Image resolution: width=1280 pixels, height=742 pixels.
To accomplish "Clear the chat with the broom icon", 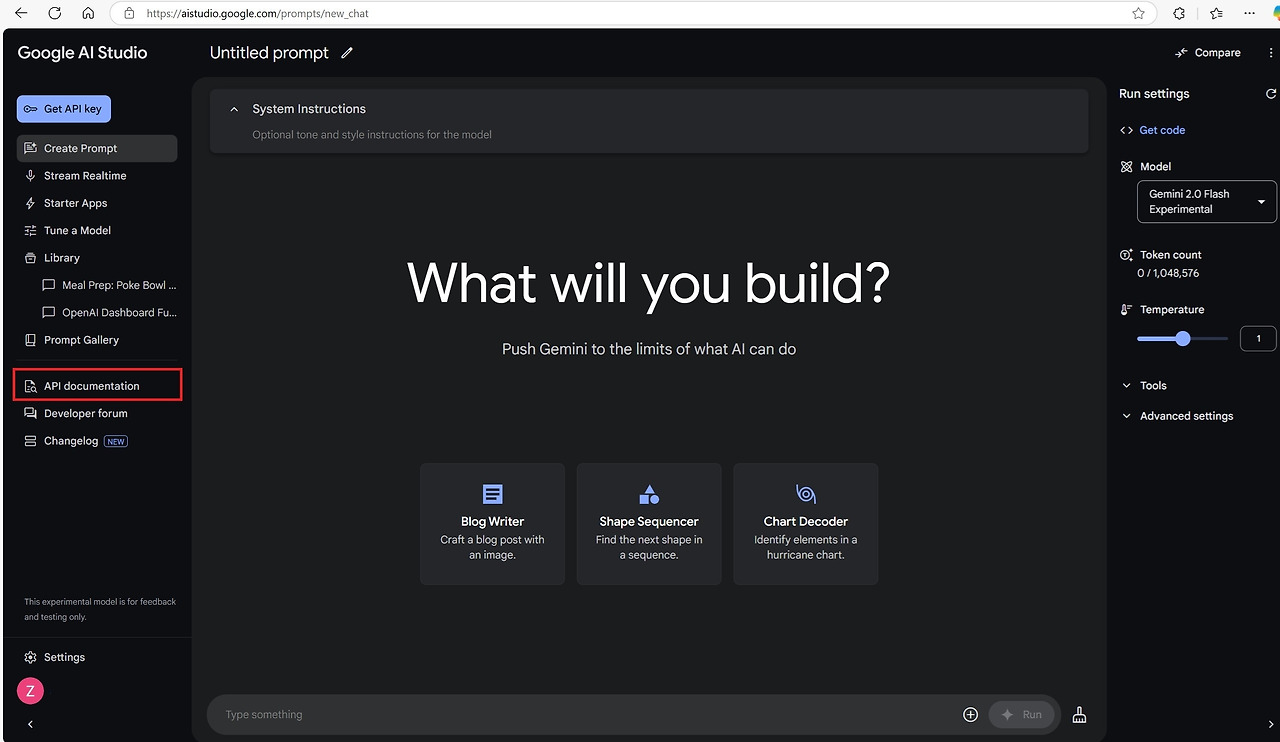I will tap(1079, 715).
